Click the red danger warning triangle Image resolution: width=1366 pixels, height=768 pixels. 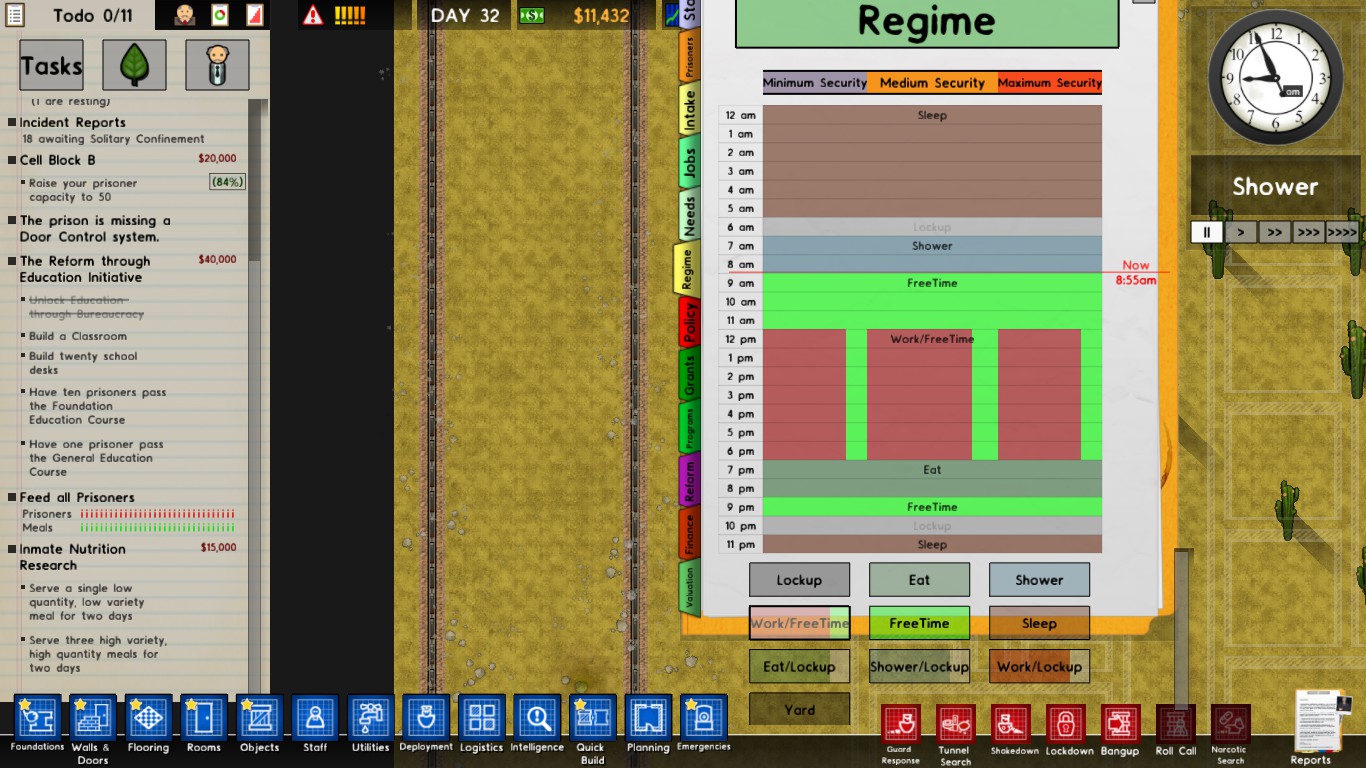tap(313, 15)
